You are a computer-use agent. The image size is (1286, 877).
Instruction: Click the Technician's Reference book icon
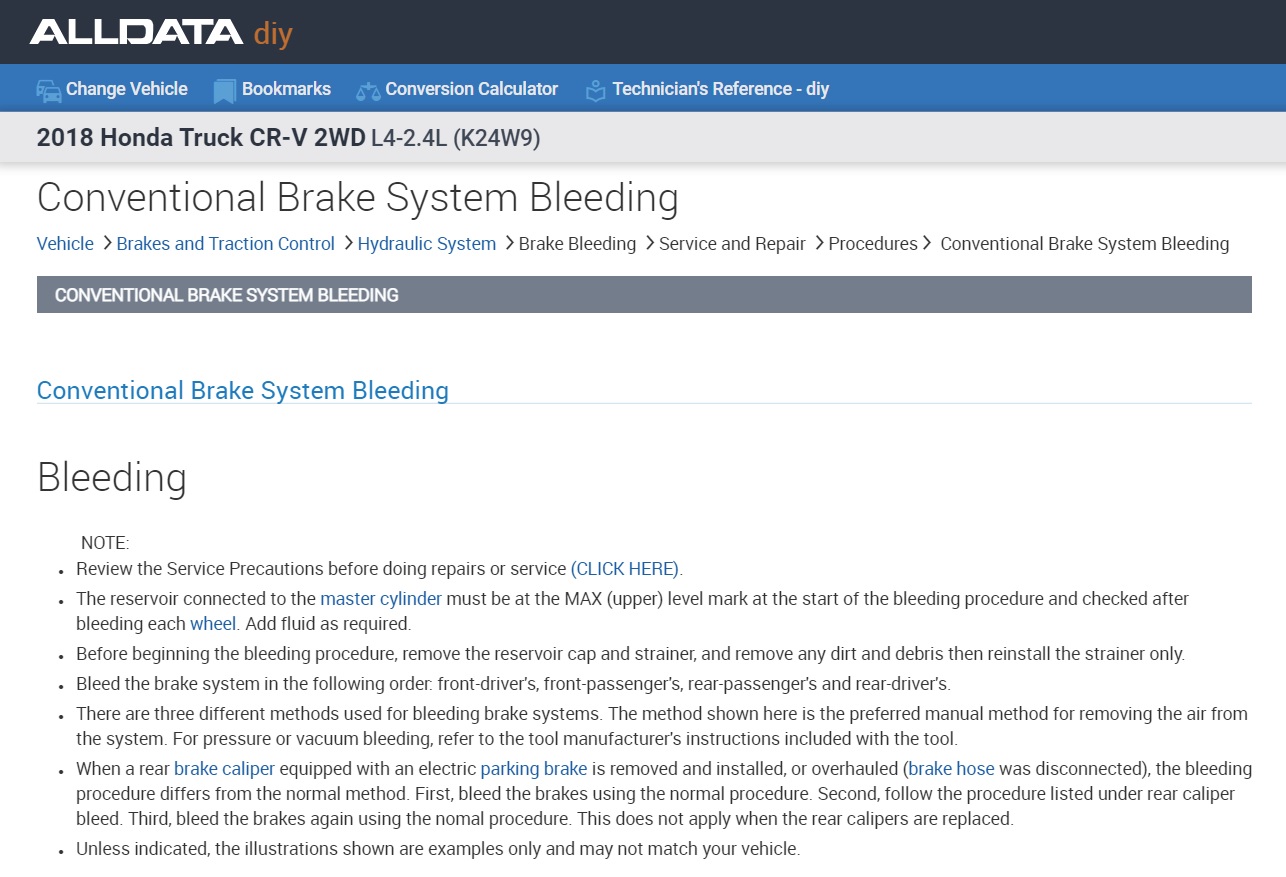pos(596,90)
